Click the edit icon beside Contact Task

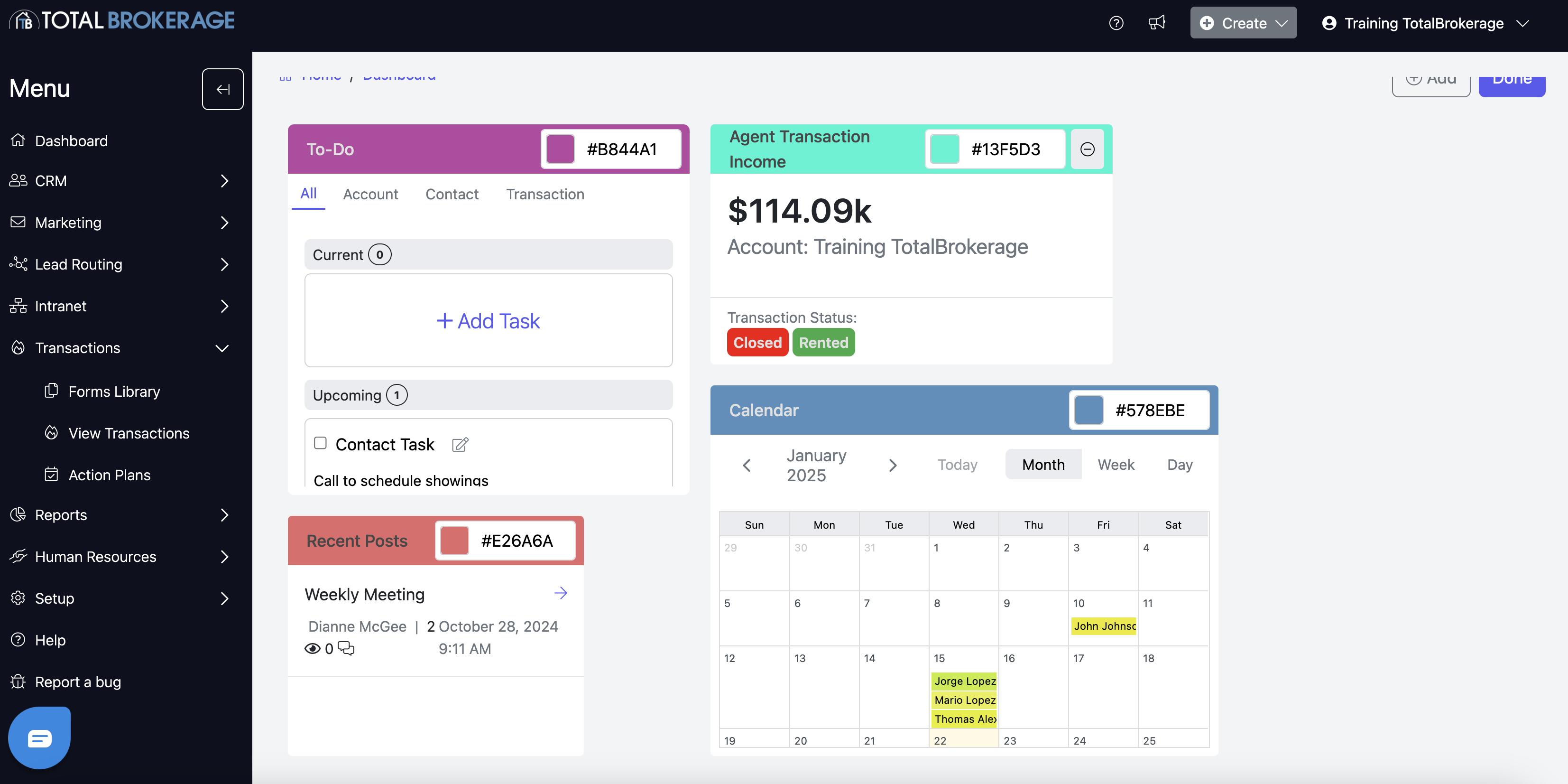pos(460,445)
